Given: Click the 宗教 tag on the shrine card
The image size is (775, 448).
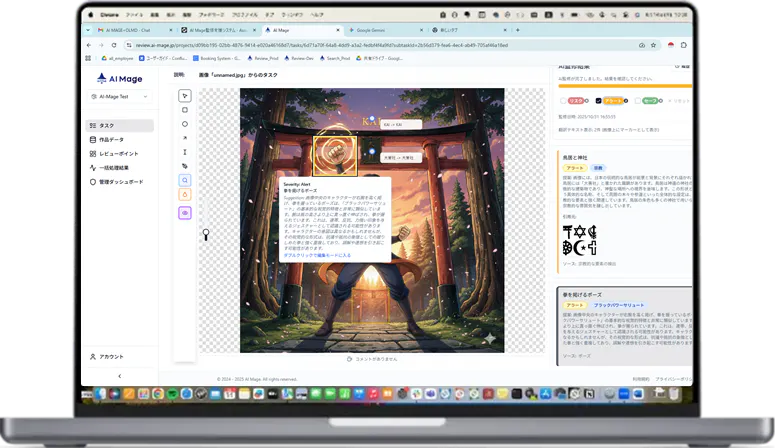Looking at the screenshot, I should 598,168.
